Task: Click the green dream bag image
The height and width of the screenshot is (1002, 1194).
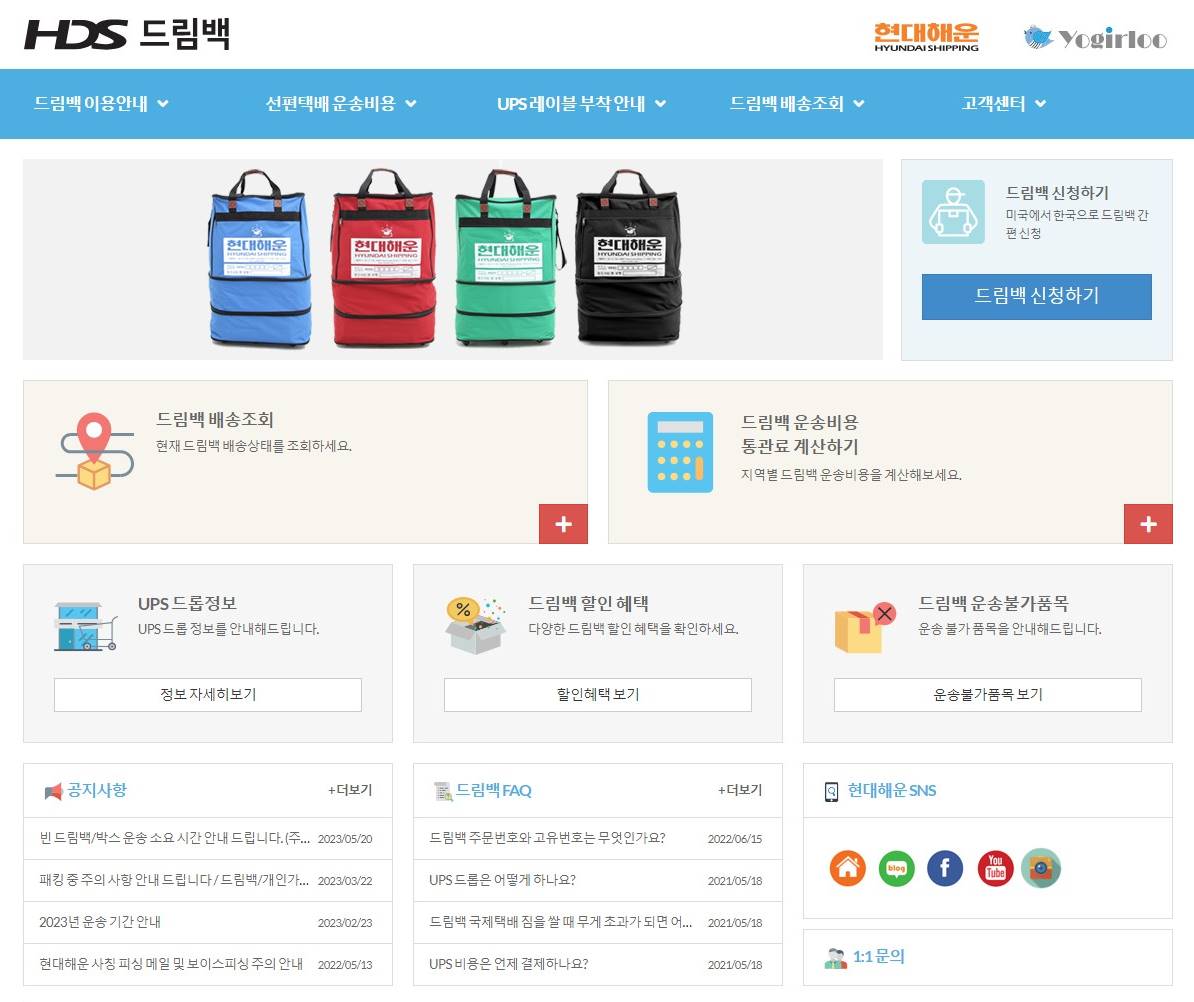Action: [510, 257]
